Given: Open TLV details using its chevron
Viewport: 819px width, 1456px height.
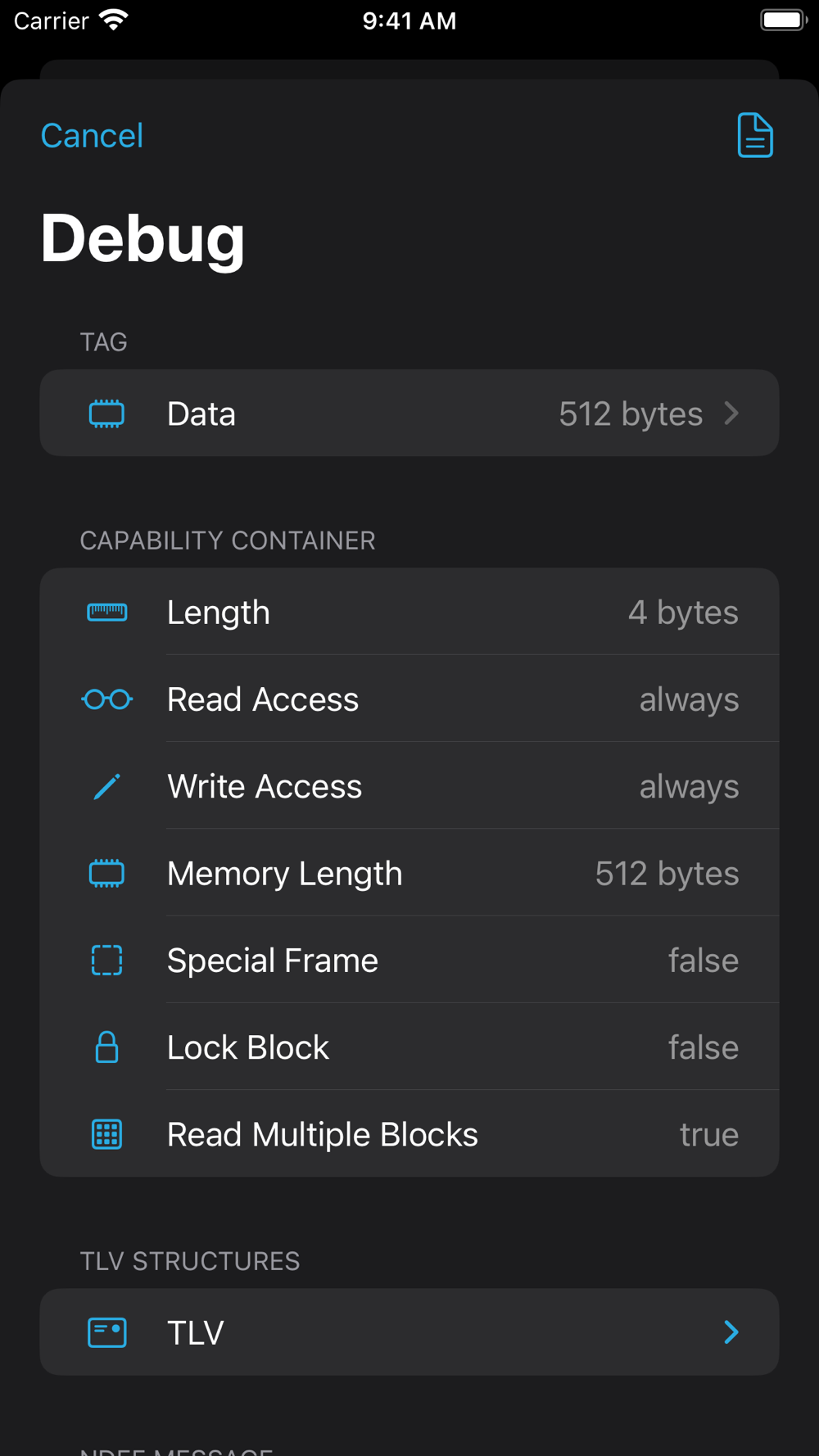Looking at the screenshot, I should [731, 1332].
